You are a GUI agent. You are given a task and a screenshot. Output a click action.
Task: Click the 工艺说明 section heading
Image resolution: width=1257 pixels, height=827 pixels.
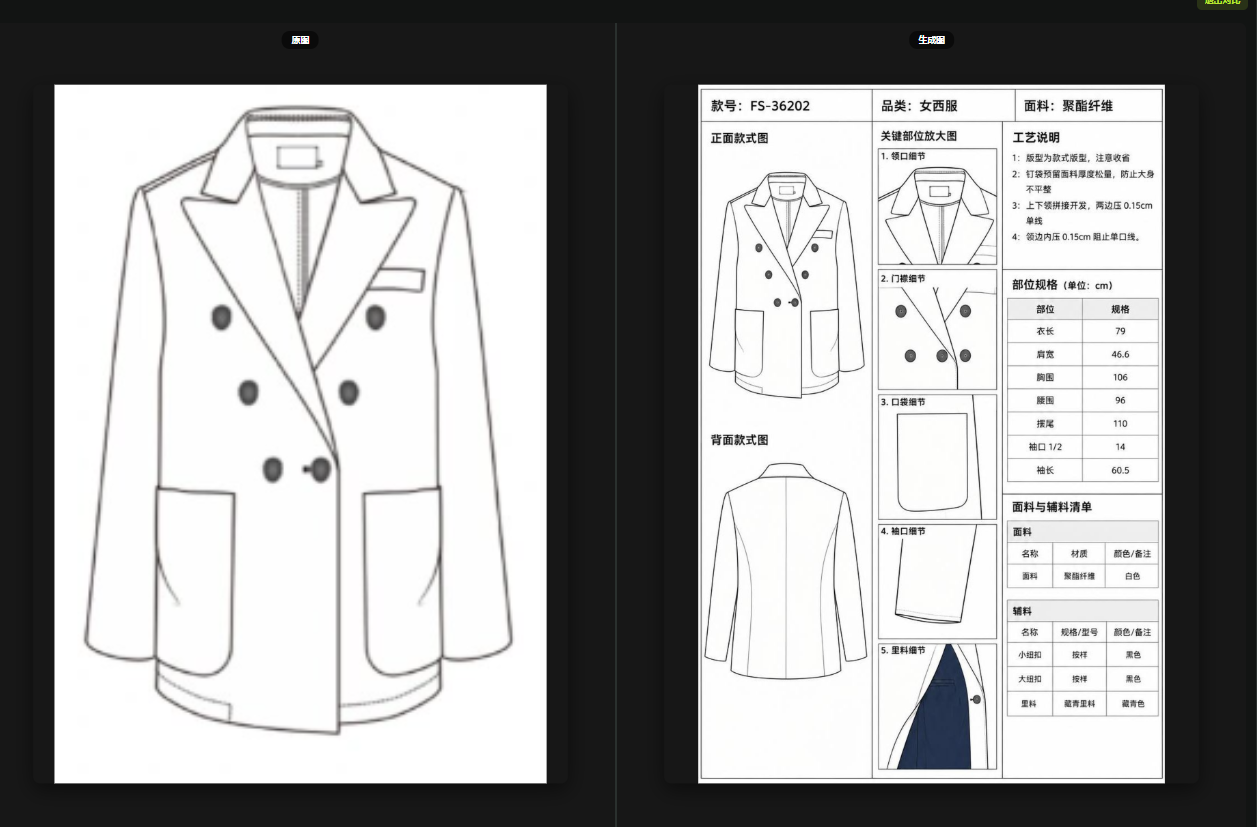coord(1036,138)
